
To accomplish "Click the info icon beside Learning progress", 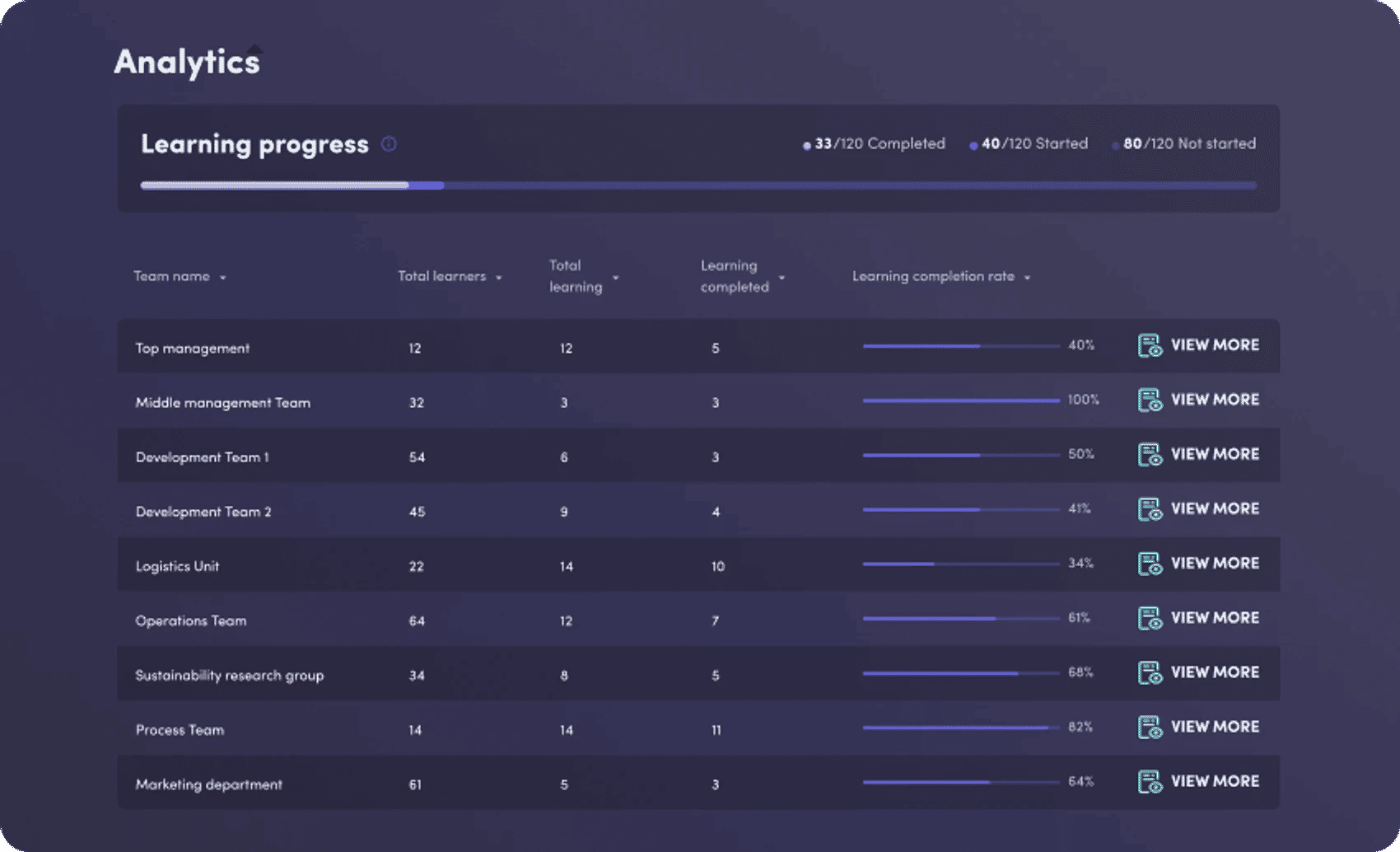I will point(389,144).
